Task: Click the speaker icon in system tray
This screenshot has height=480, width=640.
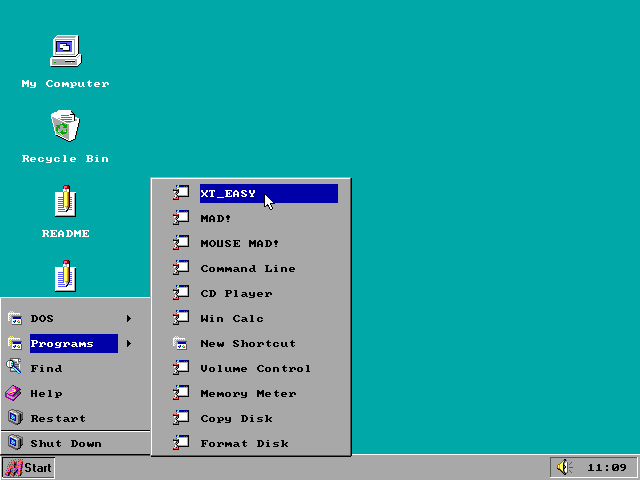Action: pos(564,467)
